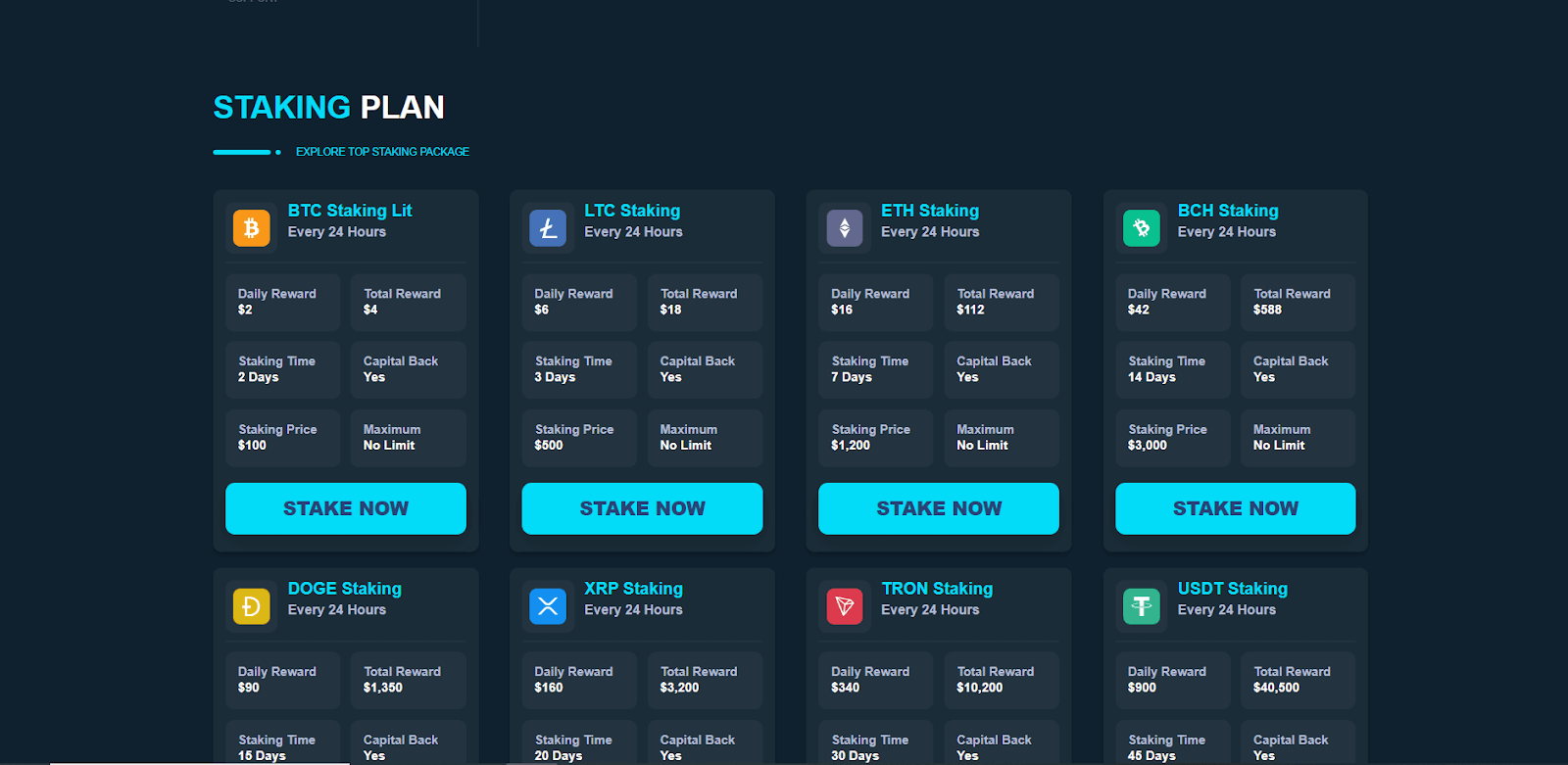Screen dimensions: 1568x765
Task: Open the BTC Staking Lit title
Action: tap(350, 211)
